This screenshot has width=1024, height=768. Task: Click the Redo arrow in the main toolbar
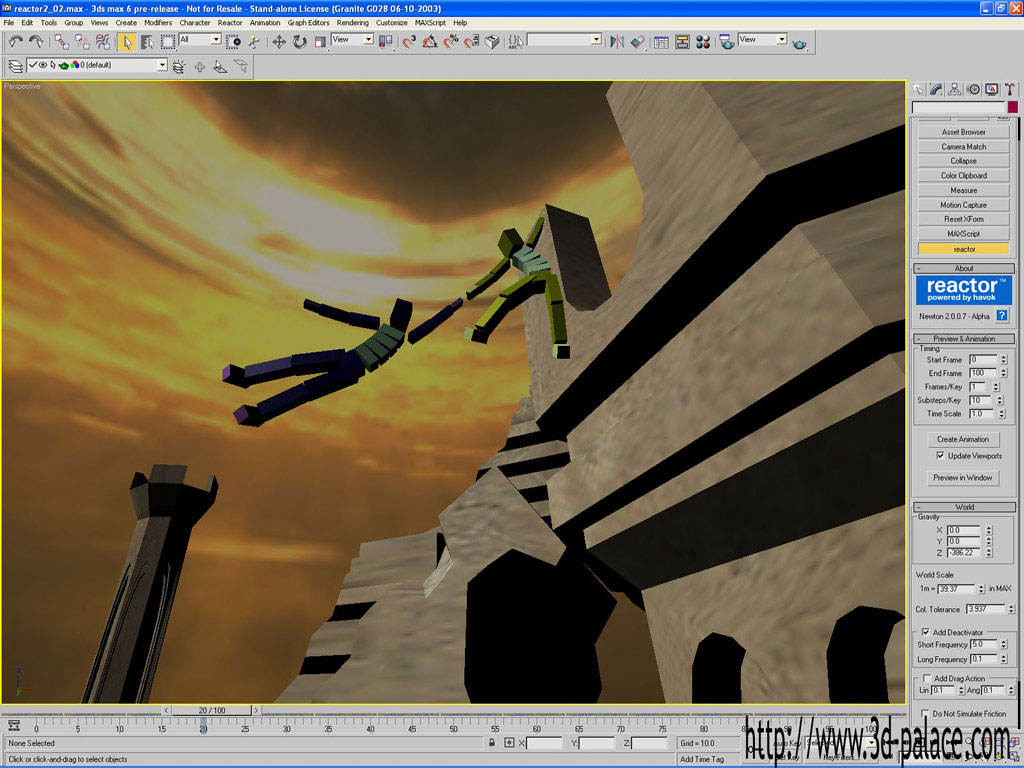pyautogui.click(x=36, y=42)
